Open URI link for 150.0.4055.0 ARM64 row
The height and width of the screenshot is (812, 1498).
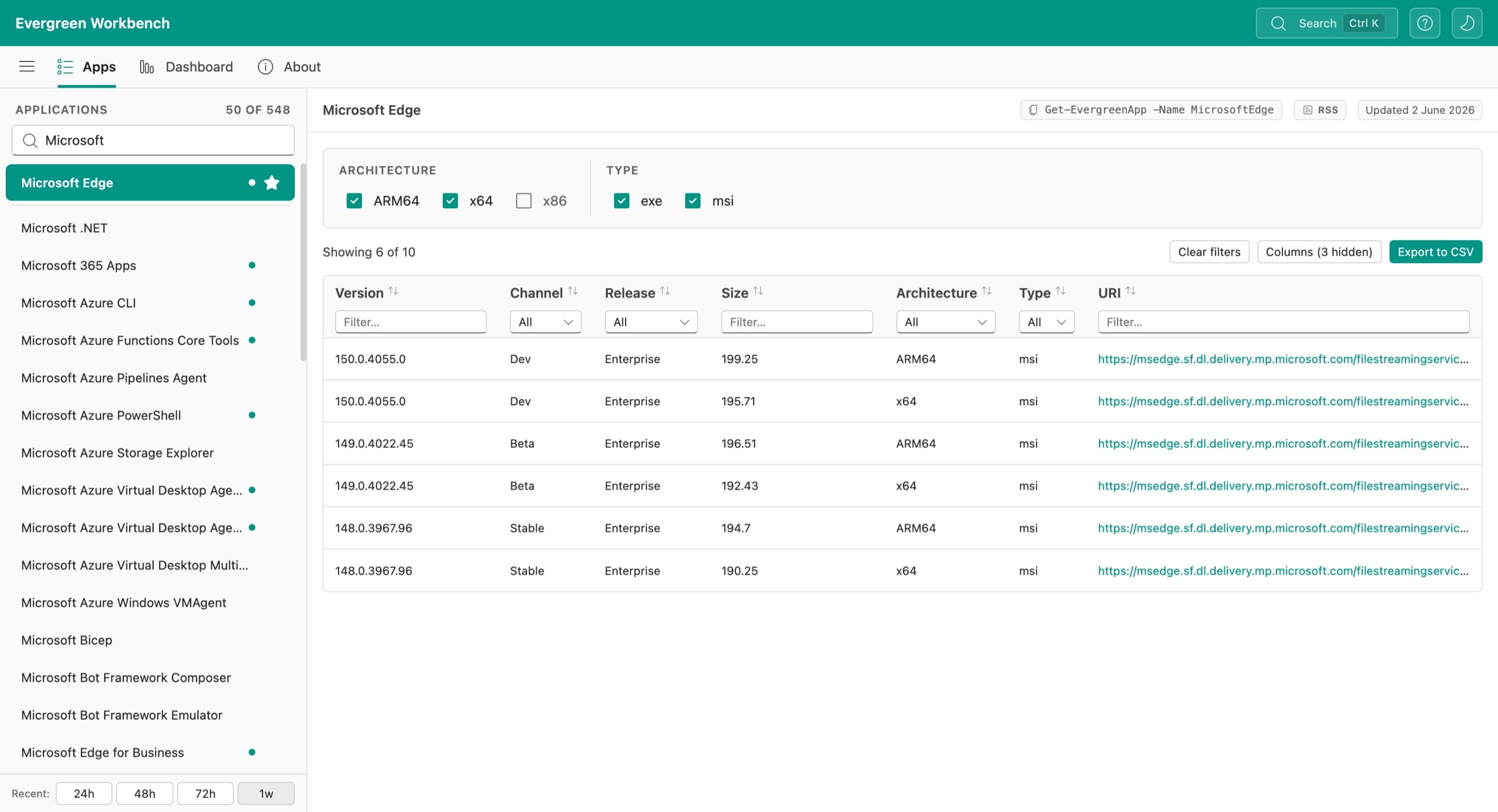[x=1283, y=359]
